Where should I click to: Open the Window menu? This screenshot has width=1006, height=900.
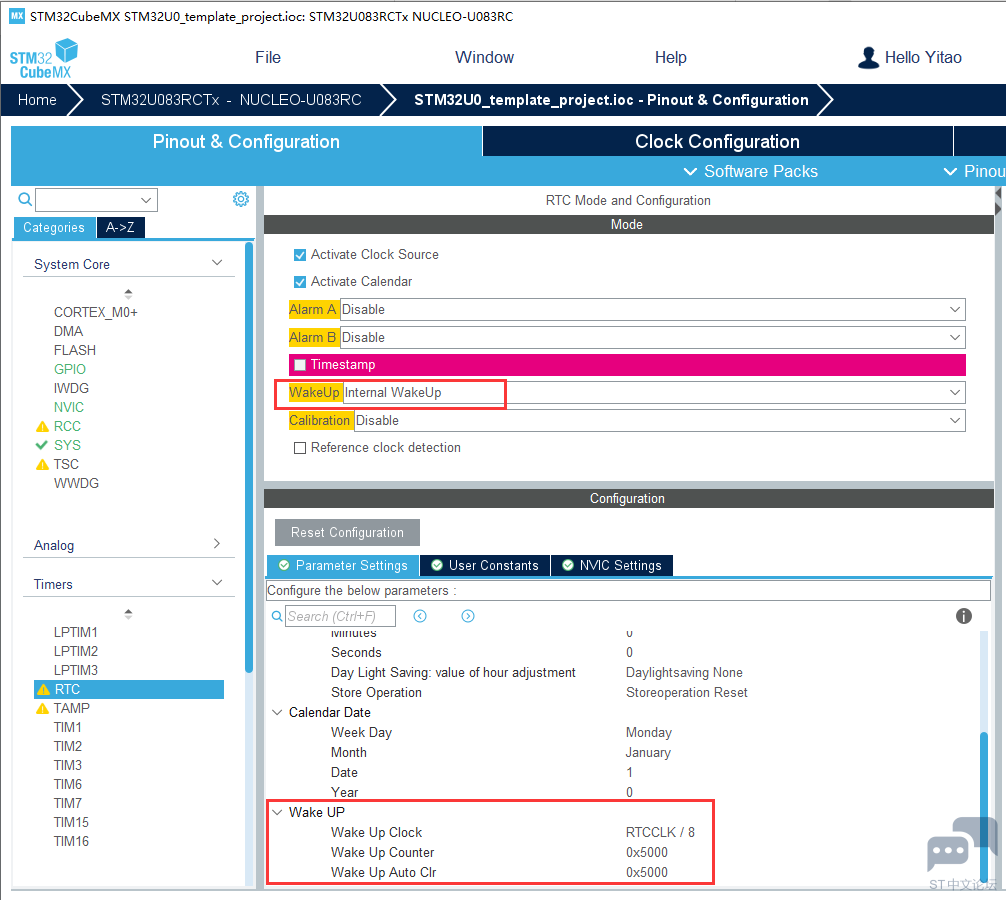pos(484,57)
